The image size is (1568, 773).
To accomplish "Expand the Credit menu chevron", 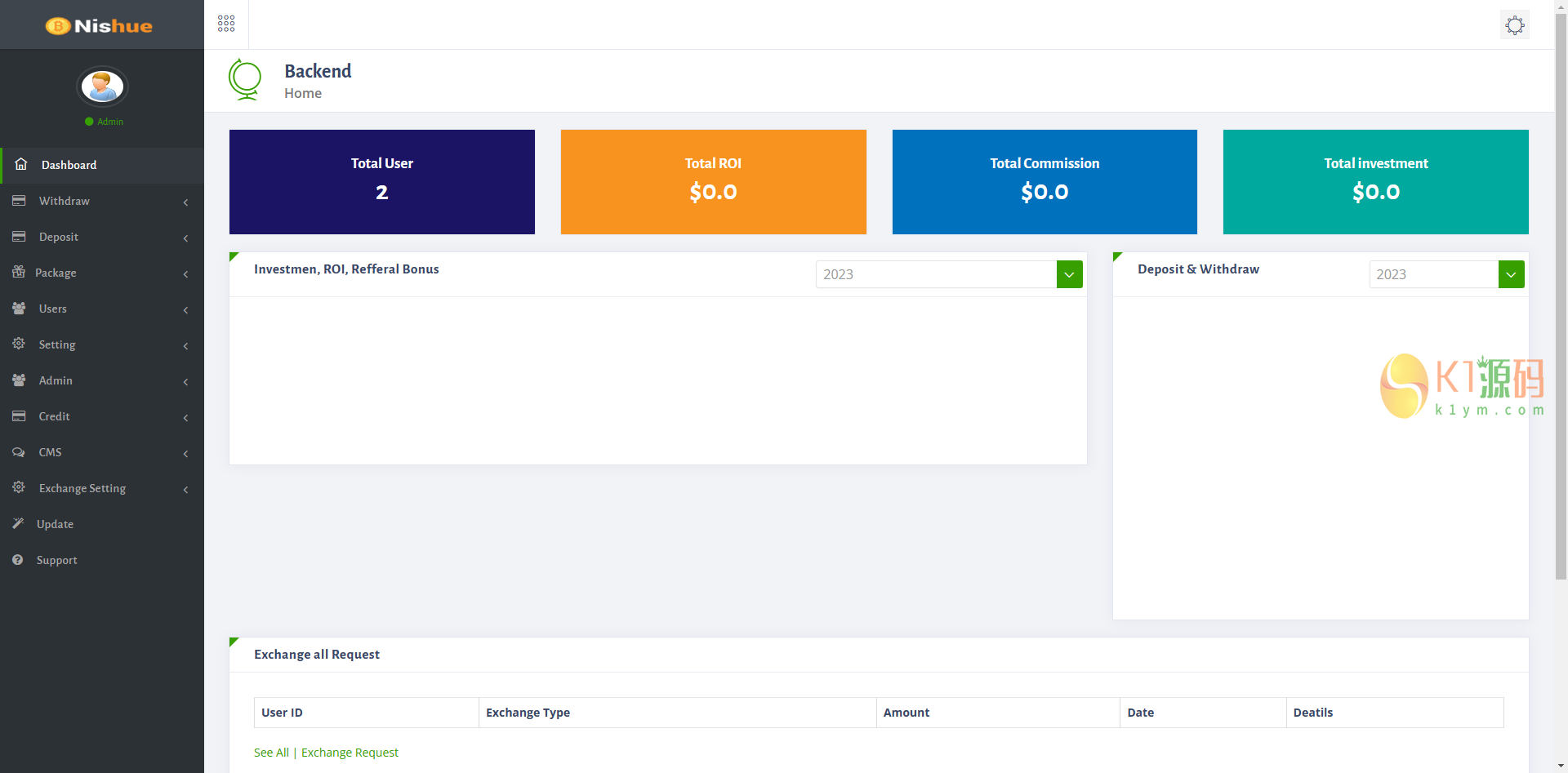I will click(186, 417).
